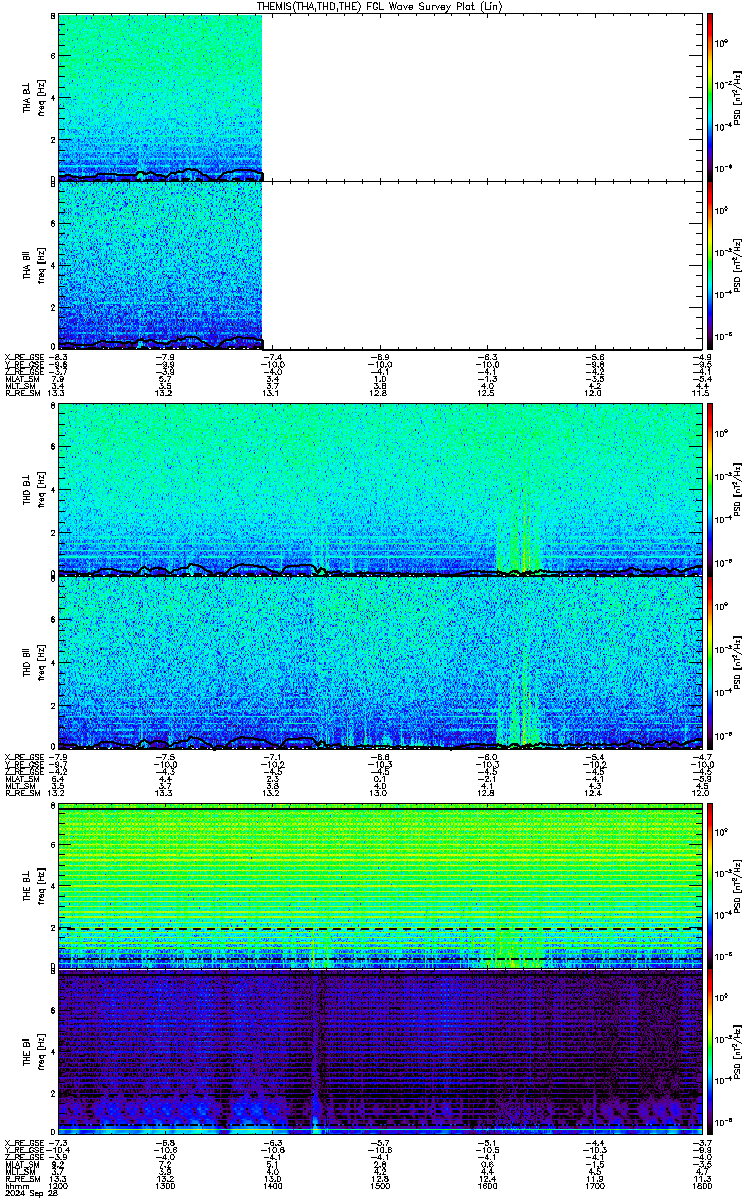Image resolution: width=750 pixels, height=1200 pixels.
Task: Click the THD B-perpendicular PSD color bar
Action: click(710, 489)
